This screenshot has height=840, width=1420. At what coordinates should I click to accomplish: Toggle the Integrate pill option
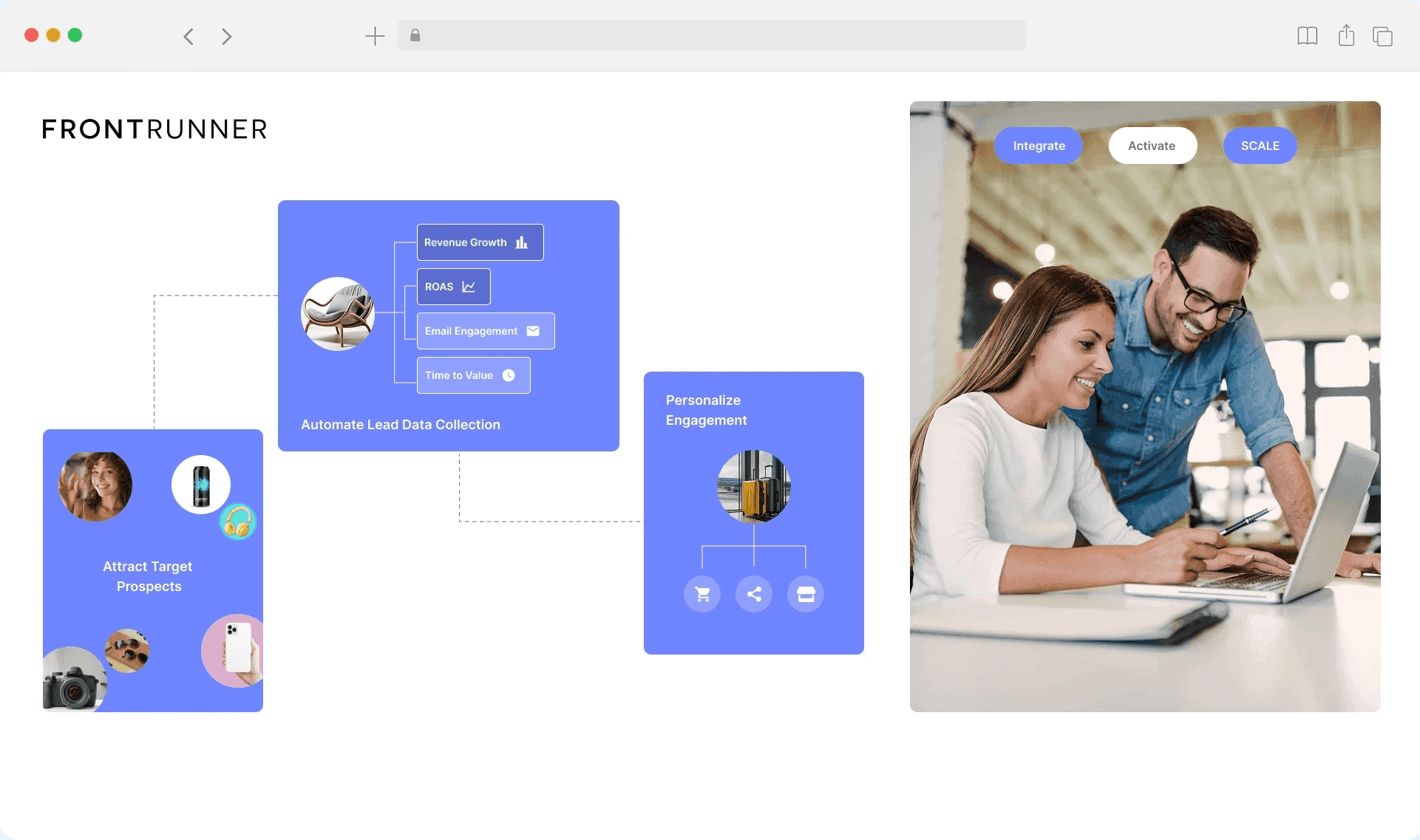[x=1038, y=146]
